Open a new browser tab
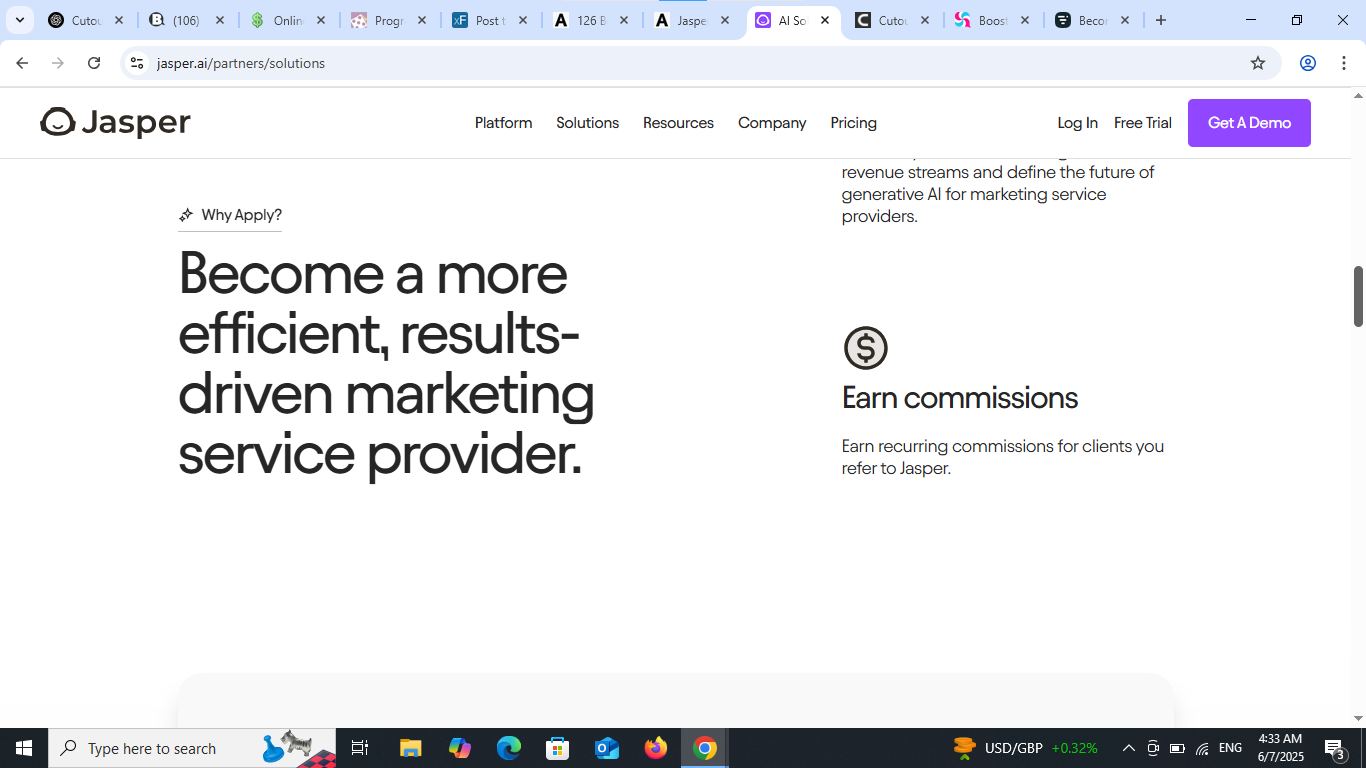 click(1160, 20)
